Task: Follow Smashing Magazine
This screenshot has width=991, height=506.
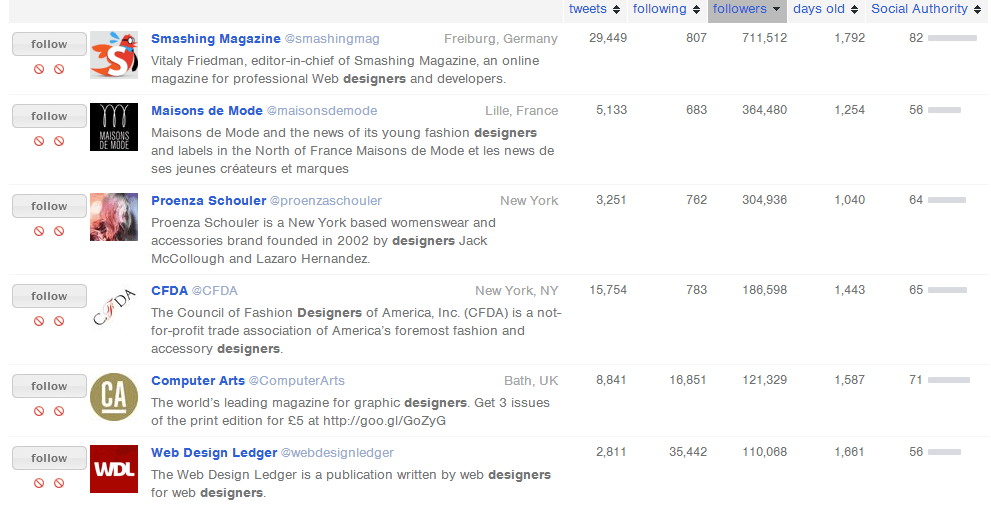Action: point(49,44)
